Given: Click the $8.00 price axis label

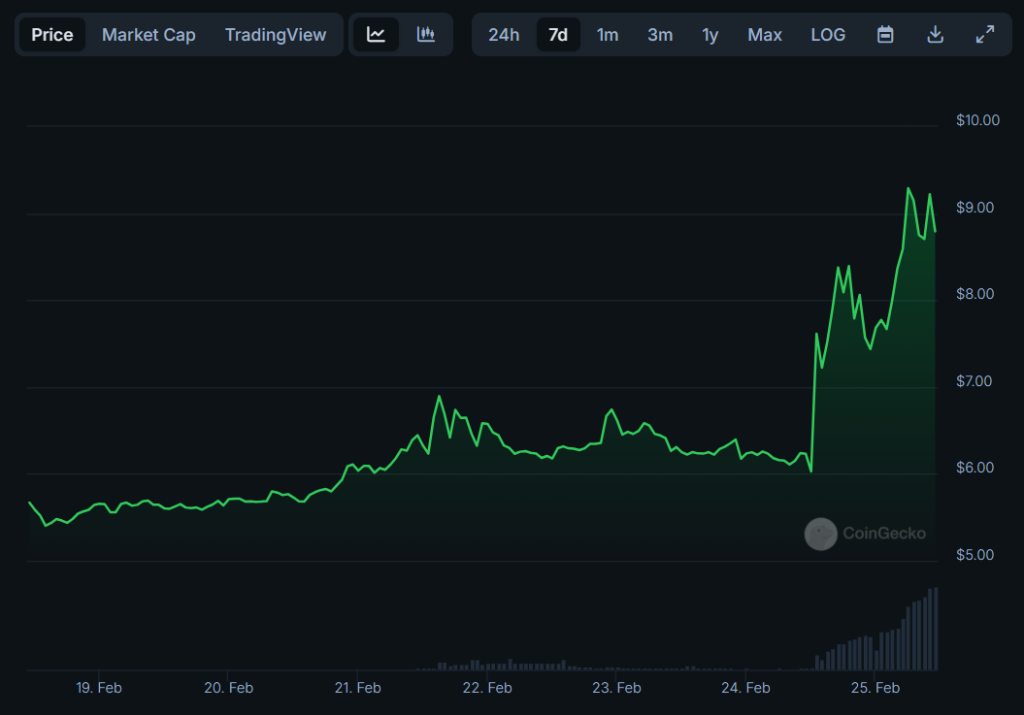Looking at the screenshot, I should 975,294.
